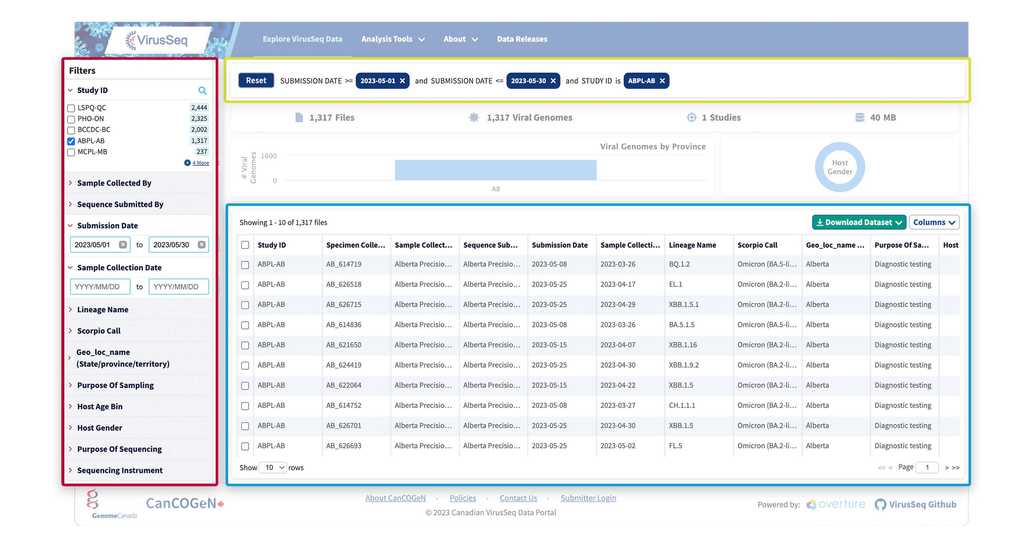Check the BCCDC-BC study checkbox
This screenshot has width=1035, height=539.
click(x=71, y=130)
